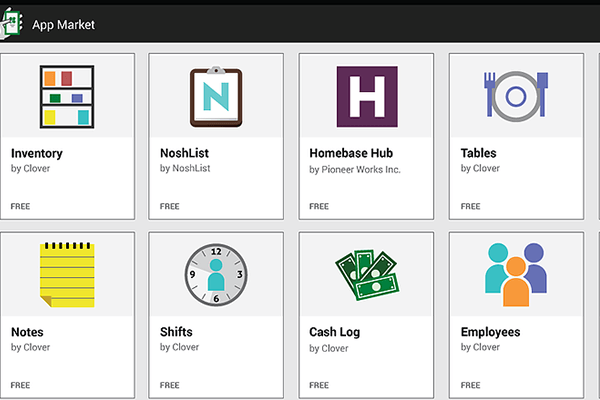Select the Employees people icon

516,274
